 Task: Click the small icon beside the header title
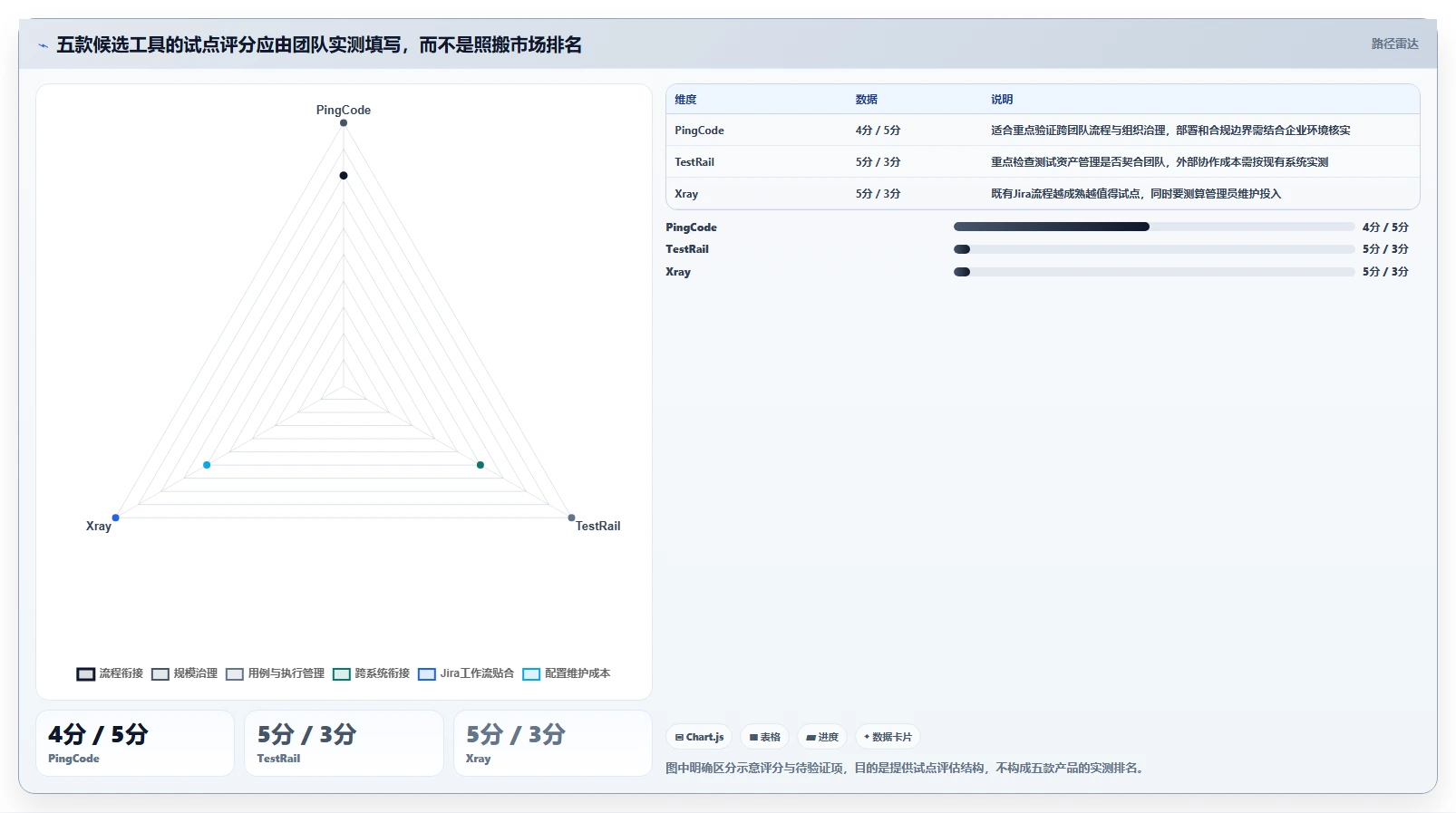43,45
